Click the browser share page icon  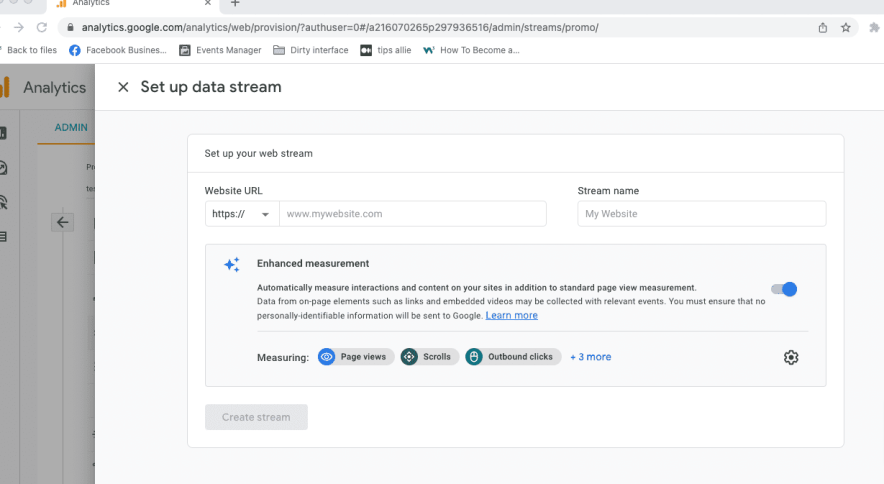[823, 27]
